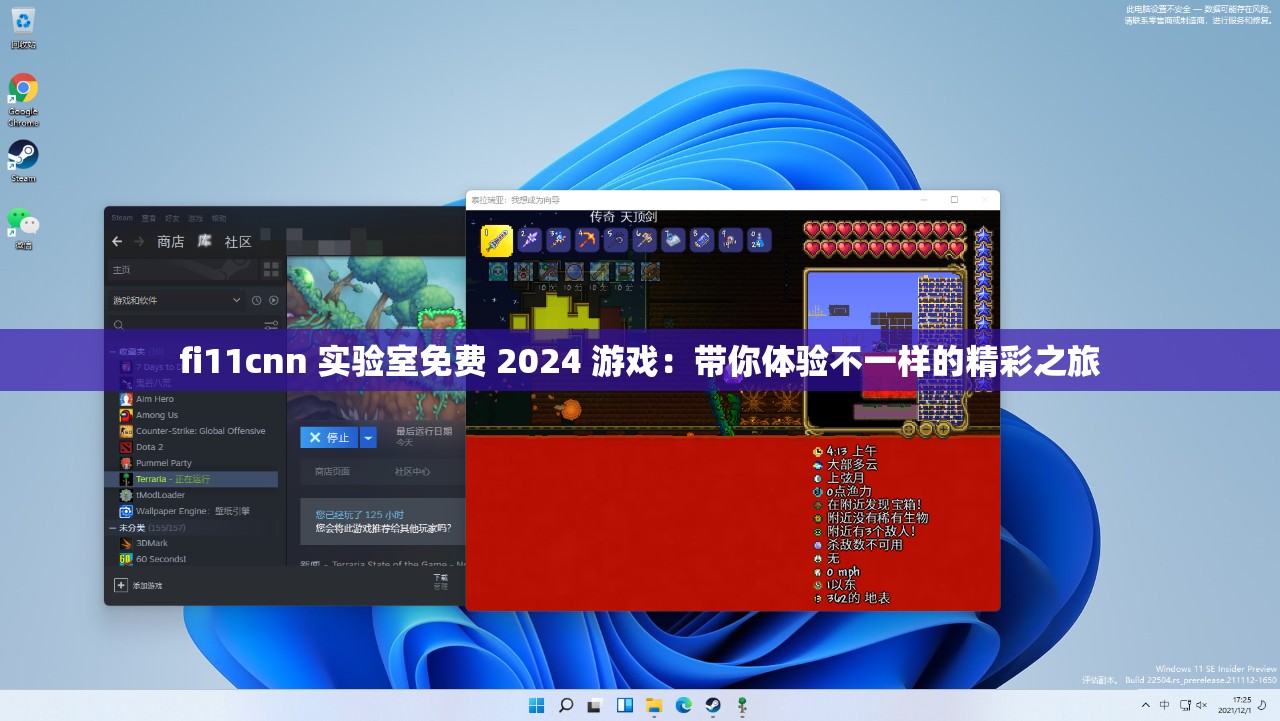The width and height of the screenshot is (1280, 721).
Task: Open the 下载 管理 downloads link in Steam
Action: click(440, 582)
